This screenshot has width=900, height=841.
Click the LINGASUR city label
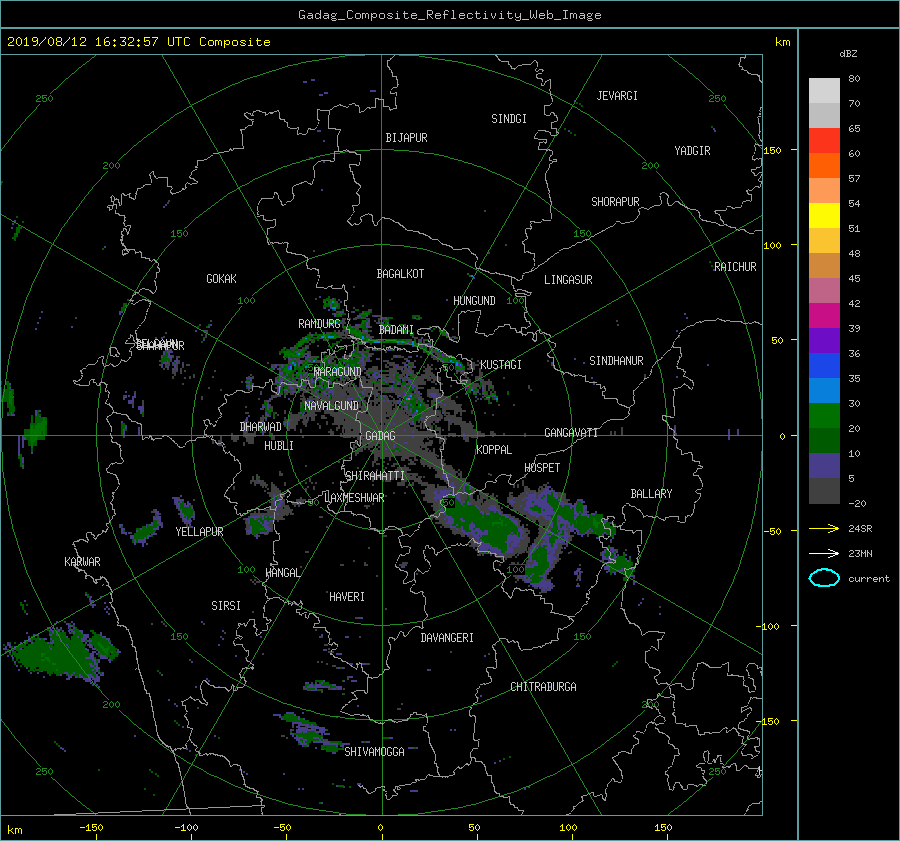(568, 280)
